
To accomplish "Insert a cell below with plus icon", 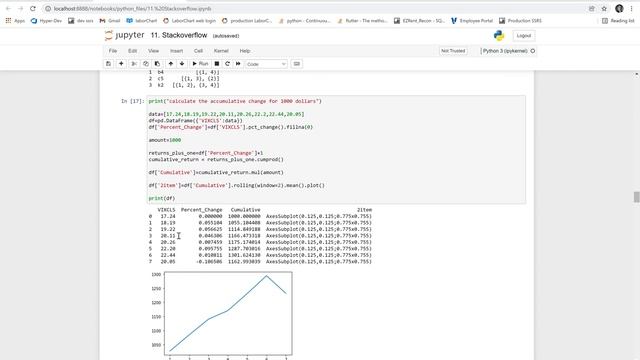I will point(121,64).
